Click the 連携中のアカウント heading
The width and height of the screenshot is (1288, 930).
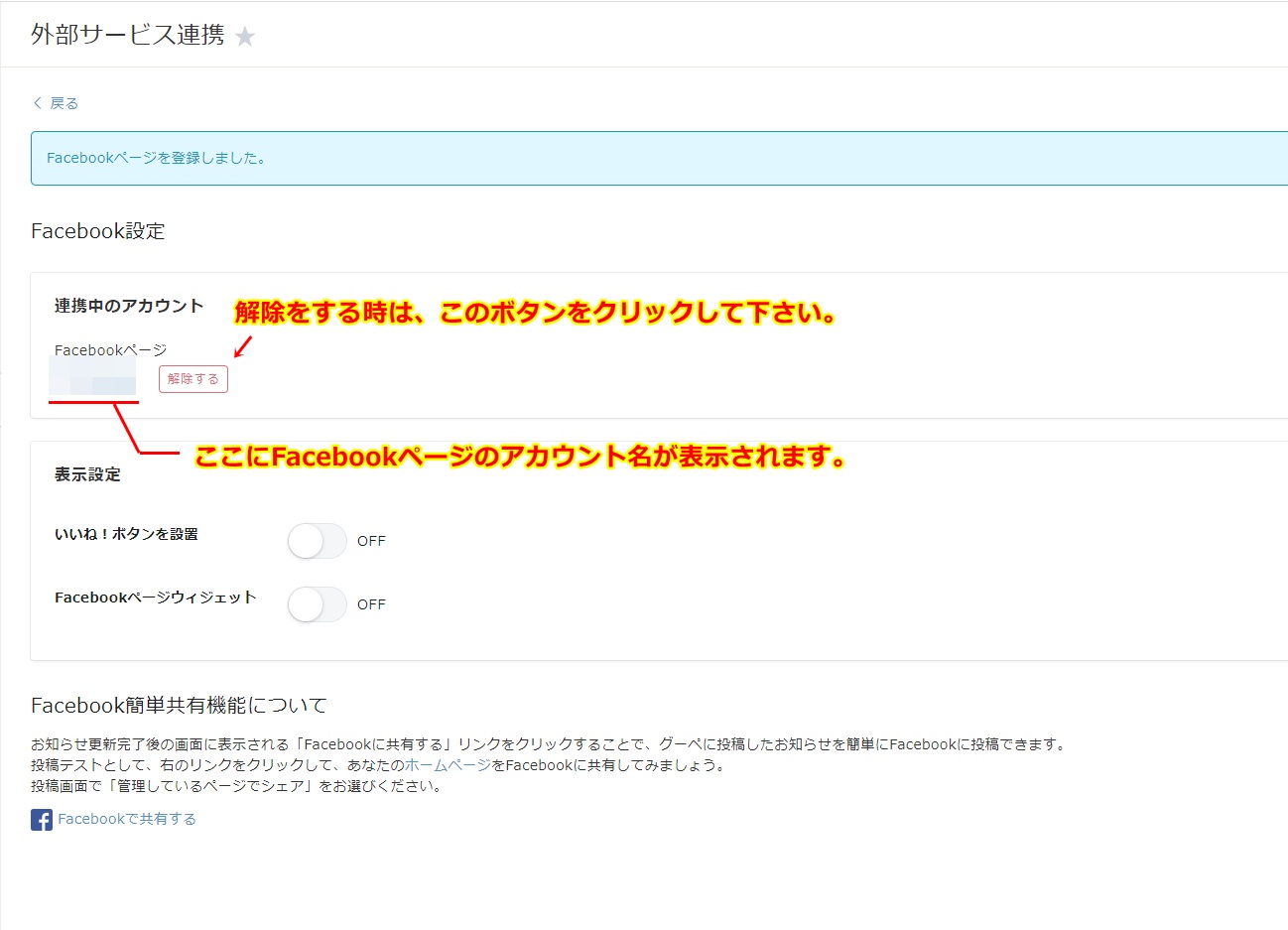point(129,306)
